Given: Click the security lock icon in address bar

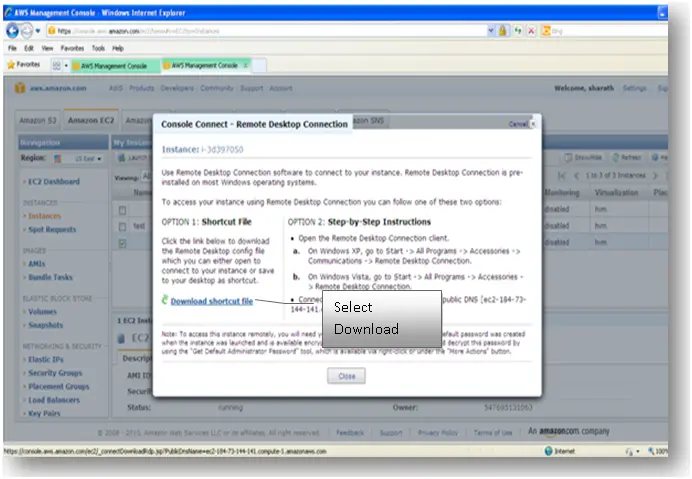Looking at the screenshot, I should [x=503, y=30].
